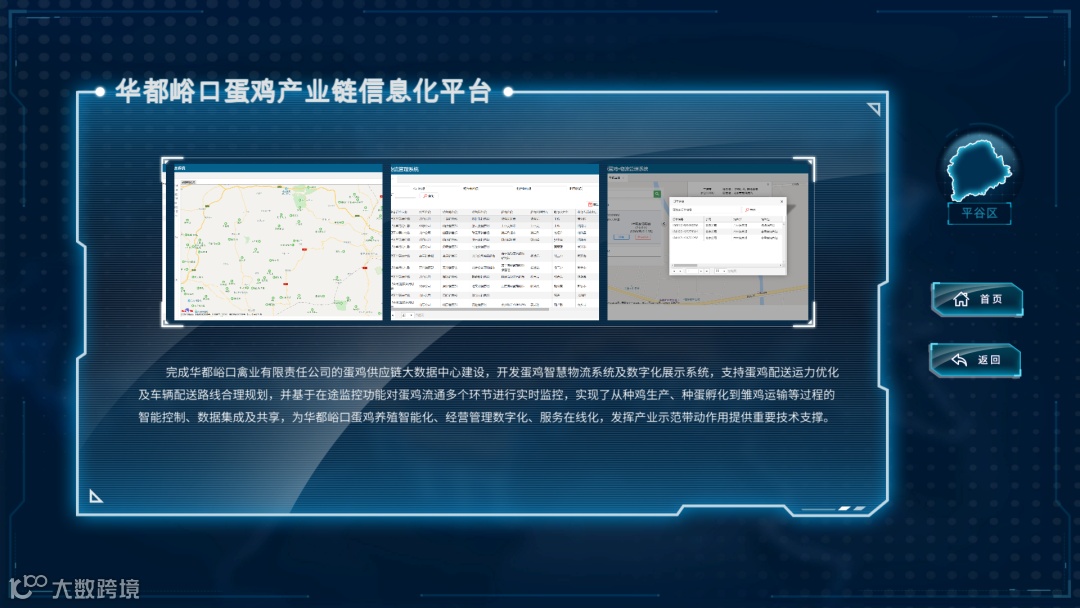Click the description paragraph starting 完成华都峪口
Viewport: 1080px width, 608px height.
[x=488, y=395]
